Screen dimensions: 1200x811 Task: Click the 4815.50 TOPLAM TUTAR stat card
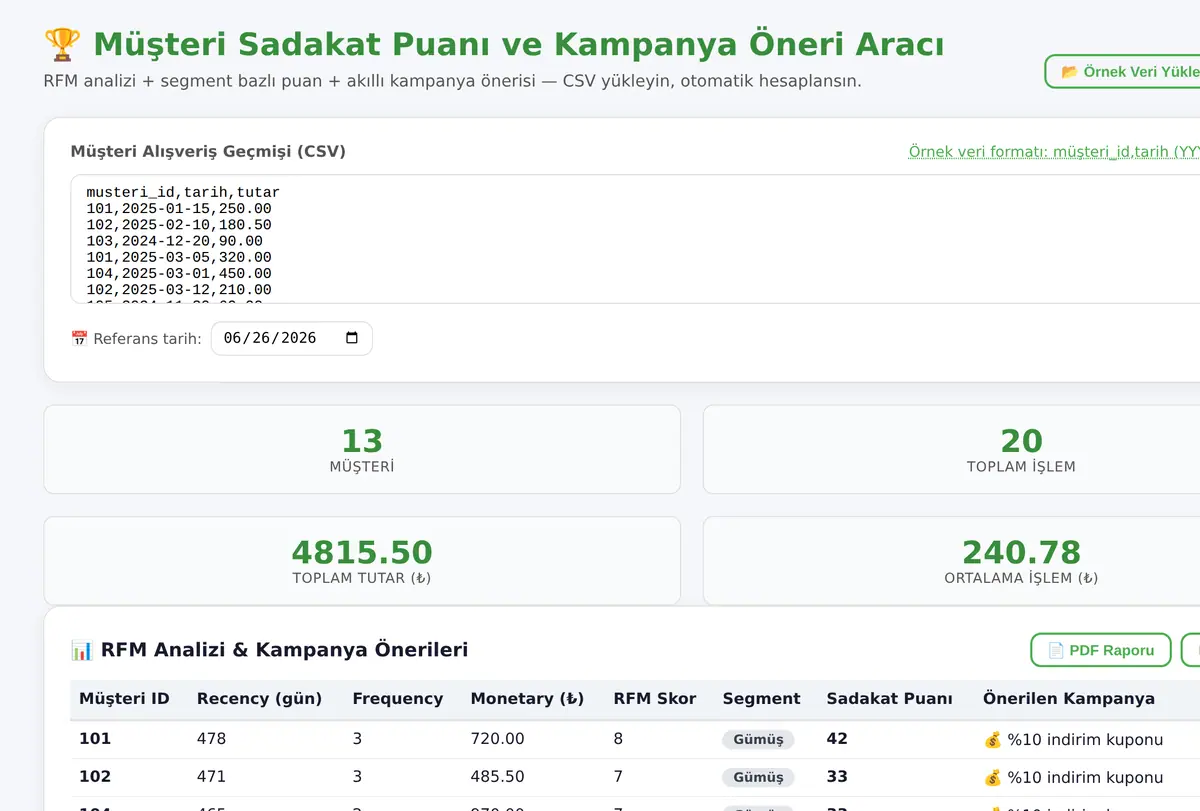pos(362,561)
